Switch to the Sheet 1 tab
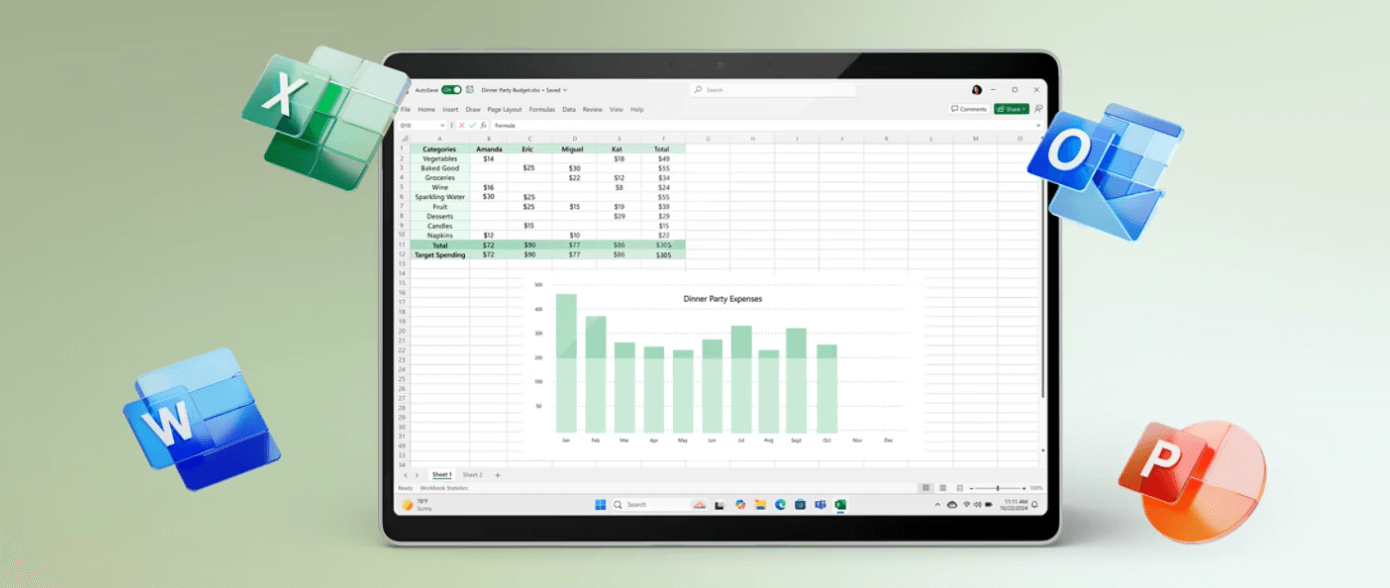The height and width of the screenshot is (588, 1390). tap(441, 475)
